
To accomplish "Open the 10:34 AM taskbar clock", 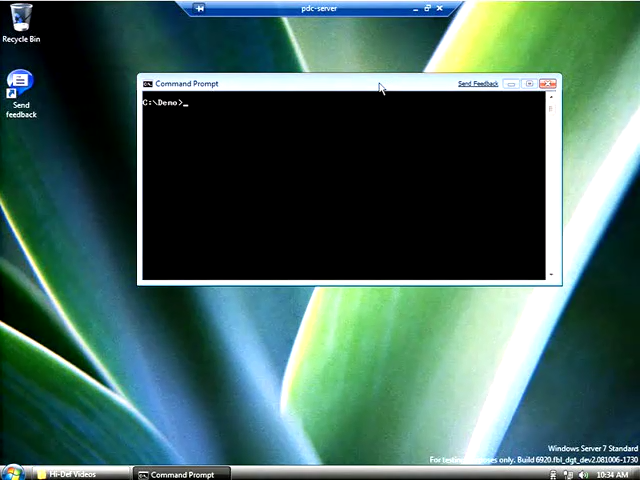I will pyautogui.click(x=612, y=475).
